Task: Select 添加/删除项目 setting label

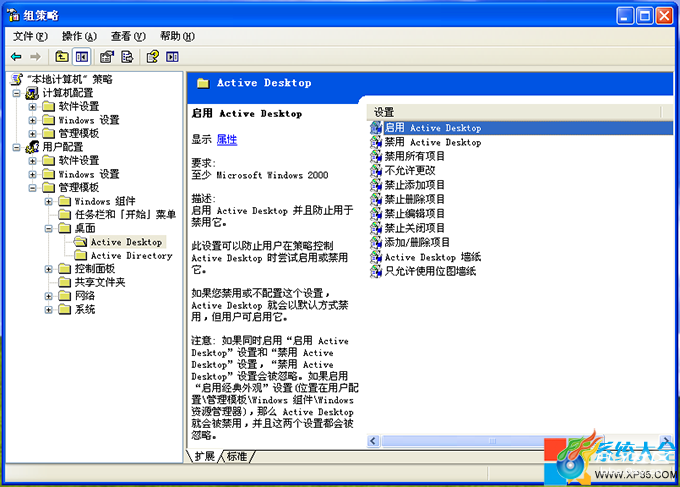Action: point(417,242)
